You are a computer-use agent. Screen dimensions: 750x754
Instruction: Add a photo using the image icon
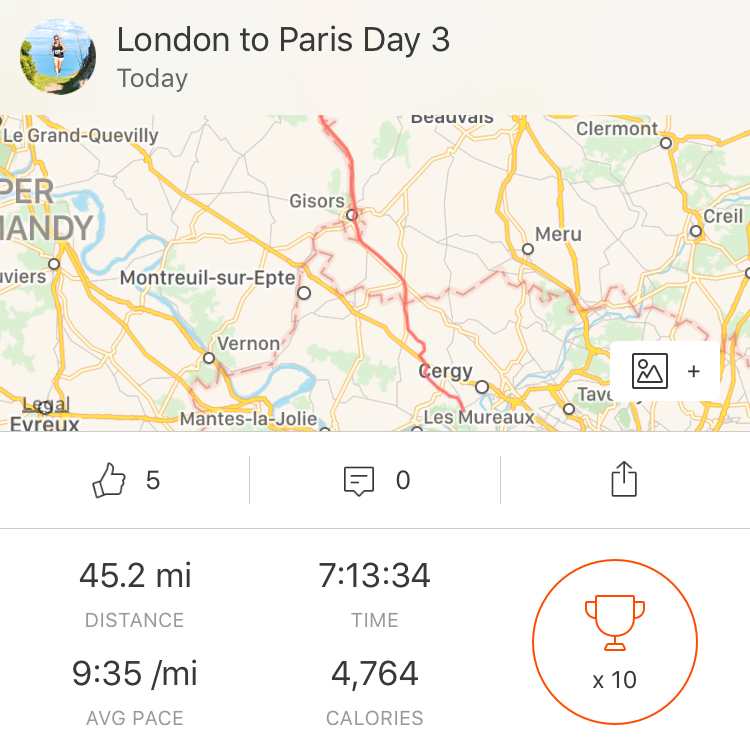coord(650,371)
